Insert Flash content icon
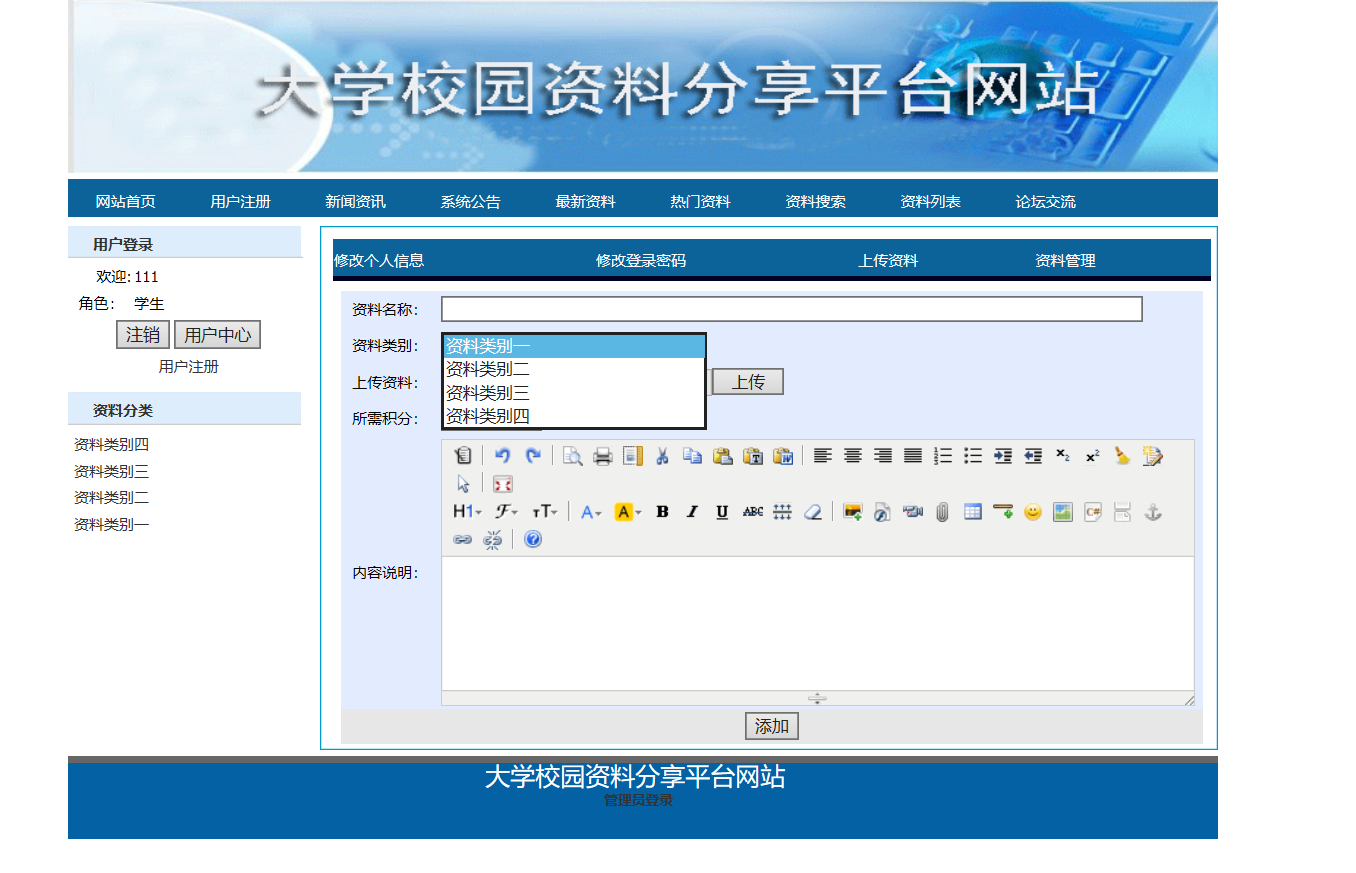The height and width of the screenshot is (873, 1356). [882, 512]
